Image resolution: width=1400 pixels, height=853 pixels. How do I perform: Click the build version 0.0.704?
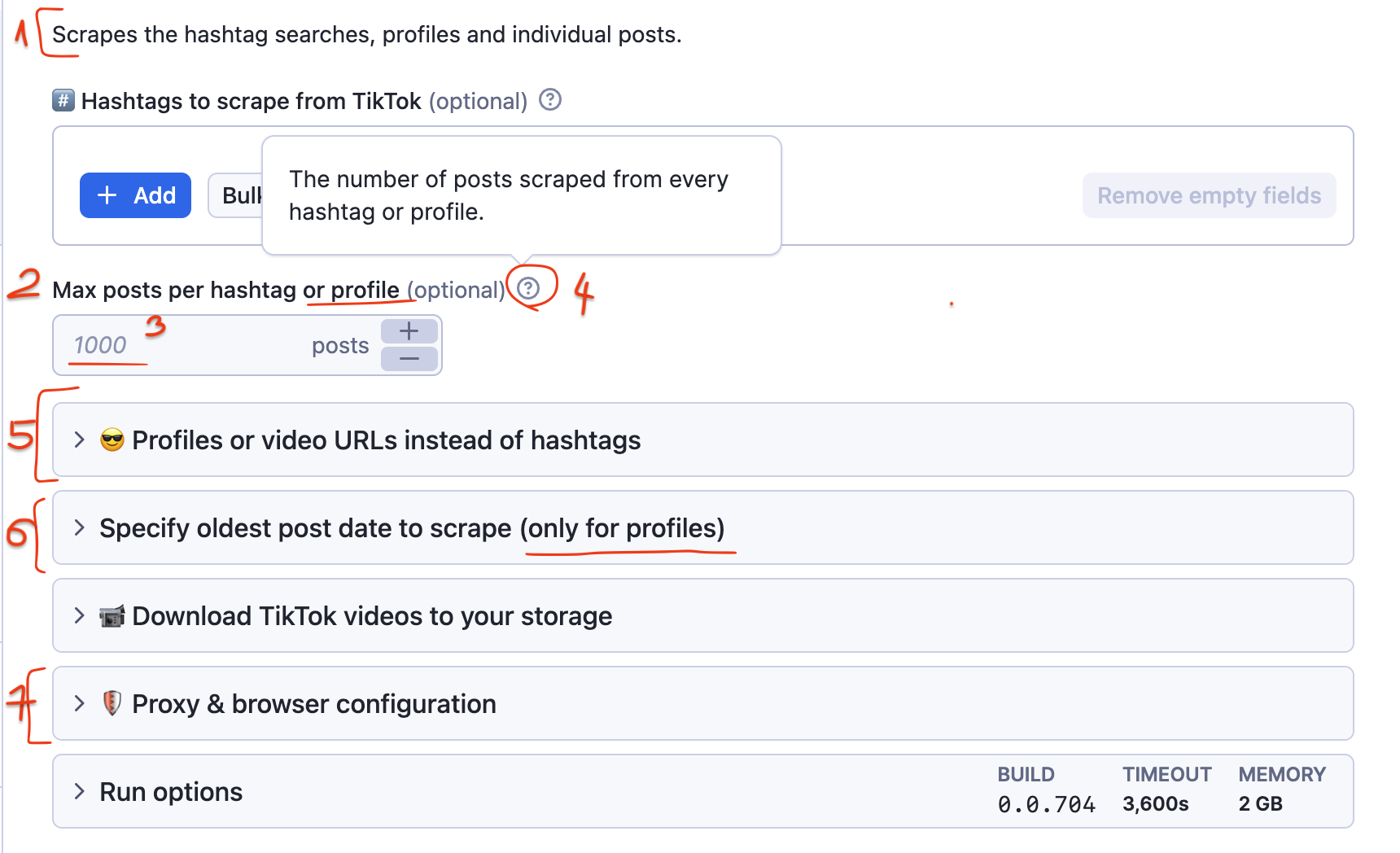[x=1046, y=804]
